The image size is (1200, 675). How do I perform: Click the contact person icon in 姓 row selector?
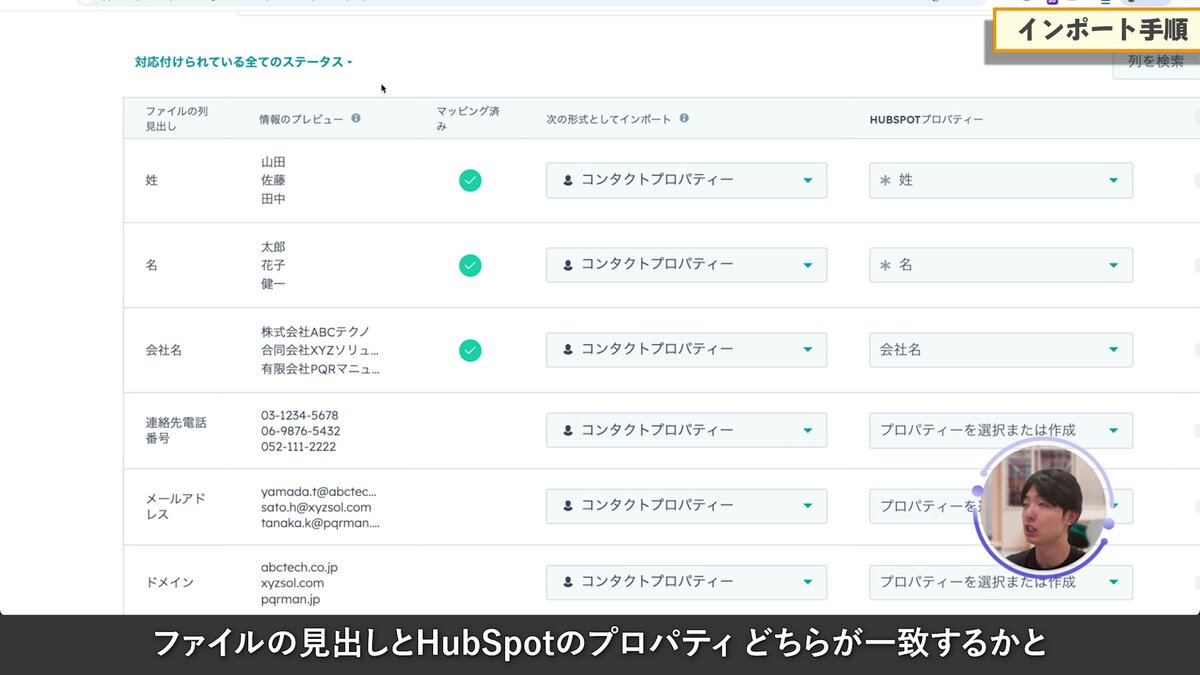click(566, 180)
